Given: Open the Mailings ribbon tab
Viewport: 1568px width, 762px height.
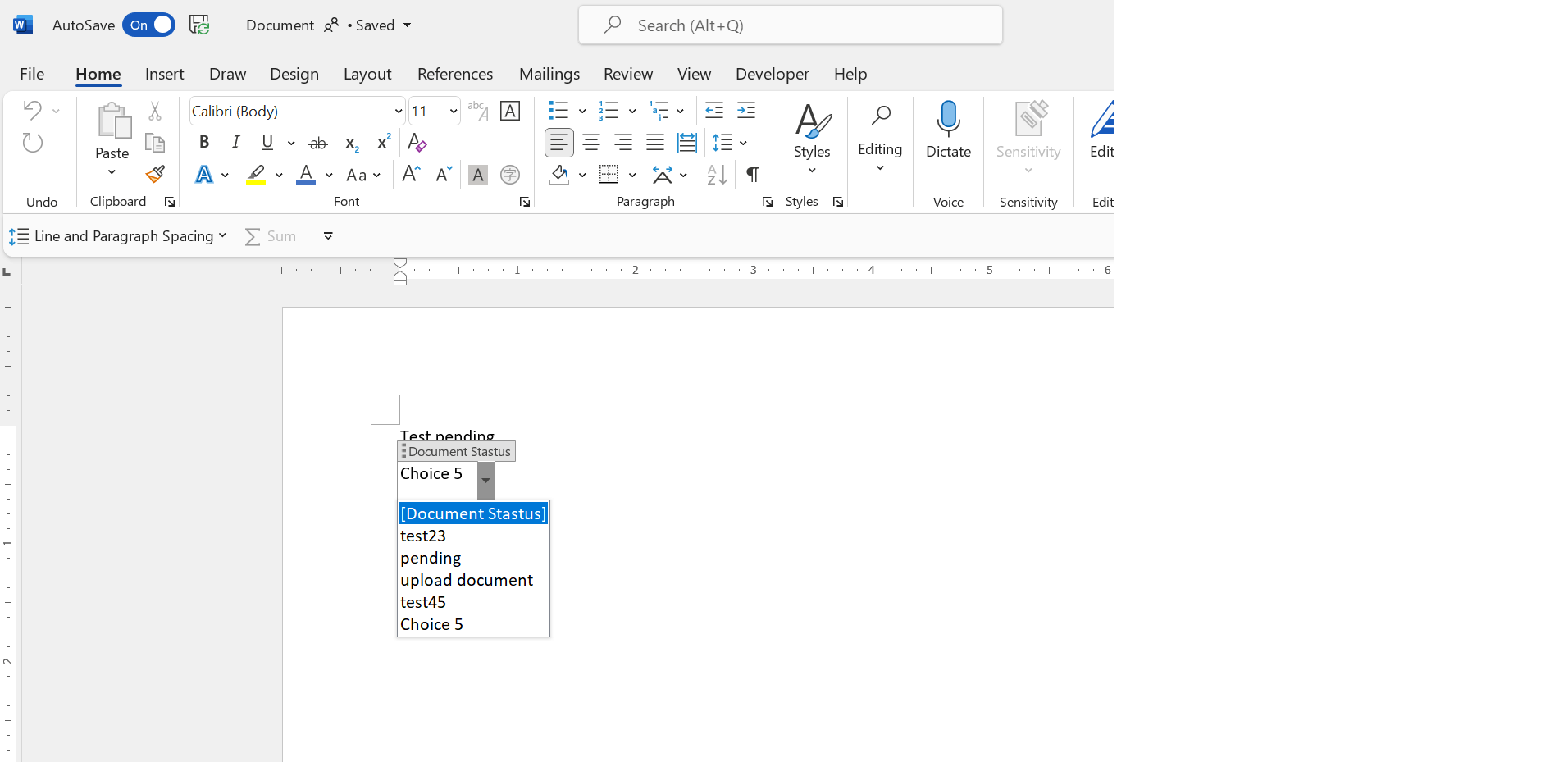Looking at the screenshot, I should [549, 74].
